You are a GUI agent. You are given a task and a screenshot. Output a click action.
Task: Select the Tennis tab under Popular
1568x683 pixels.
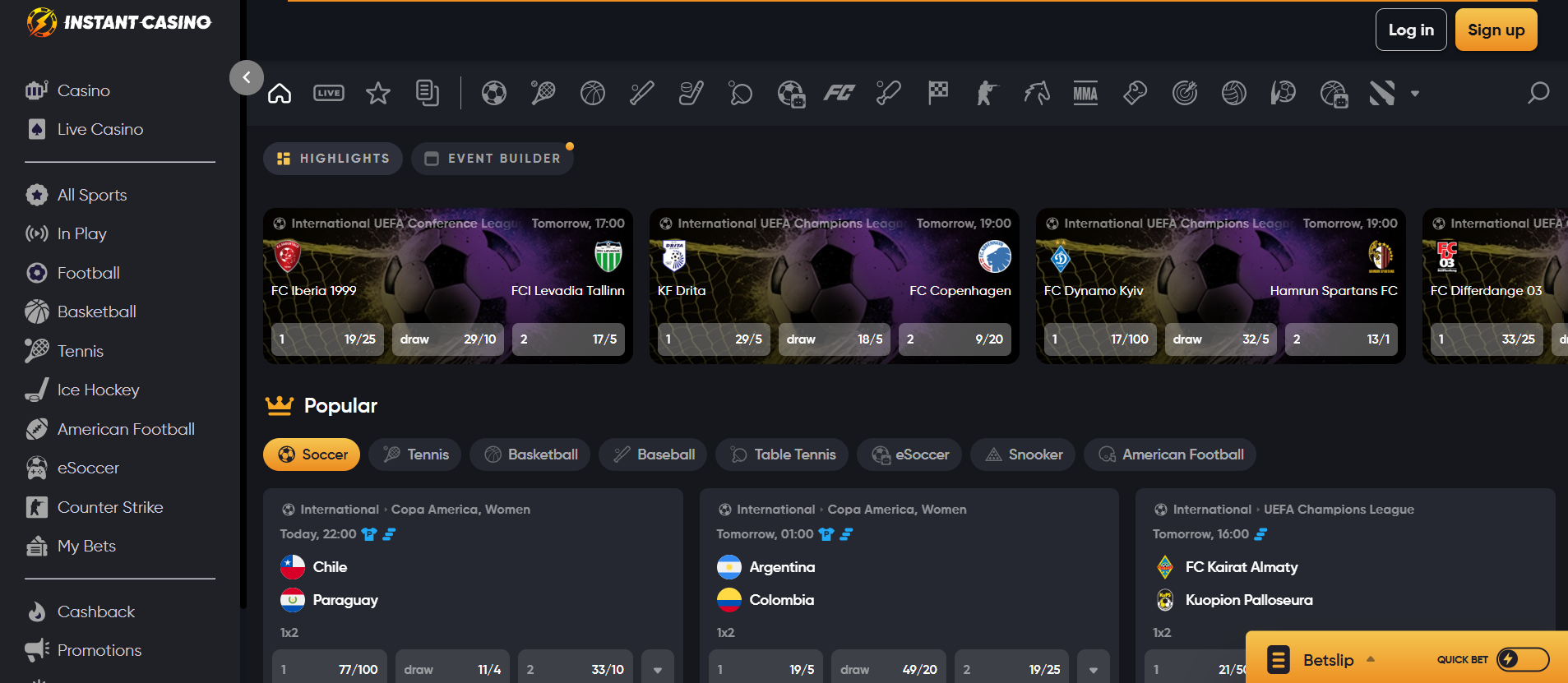(x=416, y=455)
